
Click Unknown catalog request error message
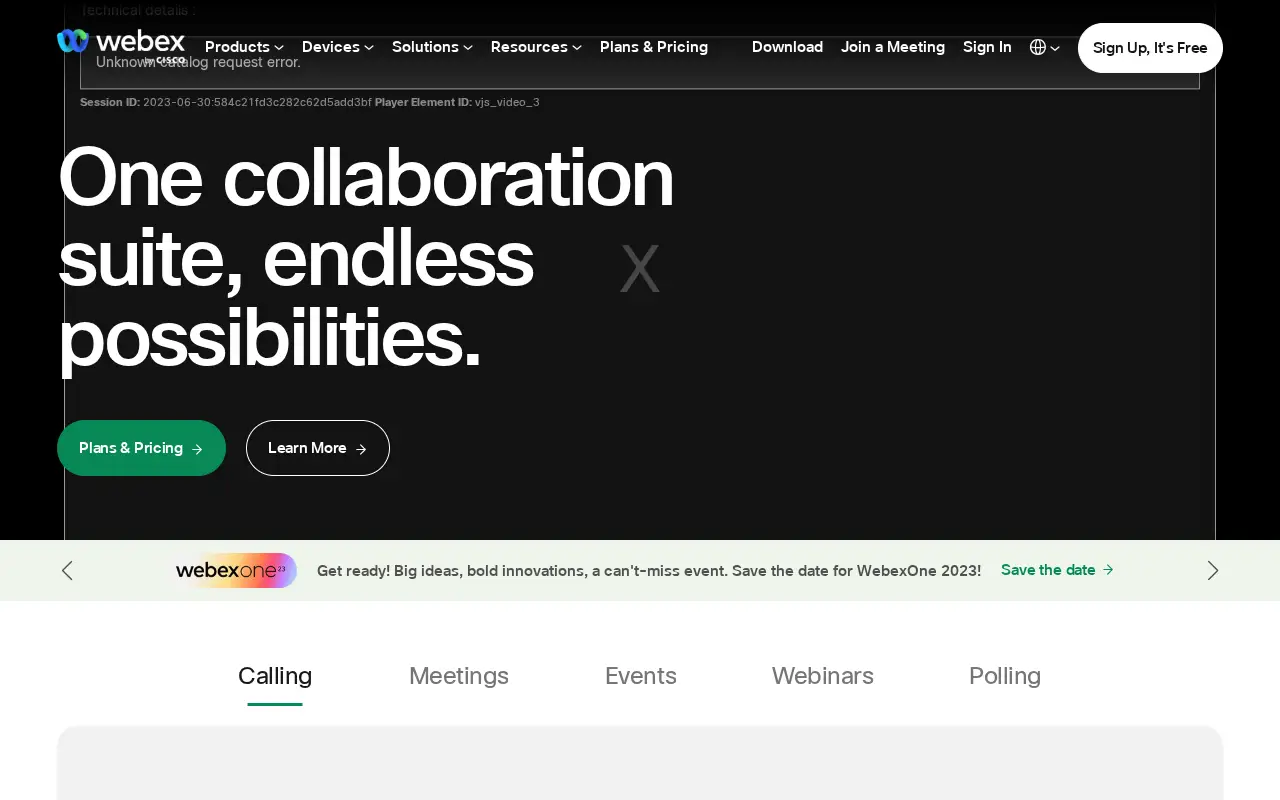pos(198,62)
